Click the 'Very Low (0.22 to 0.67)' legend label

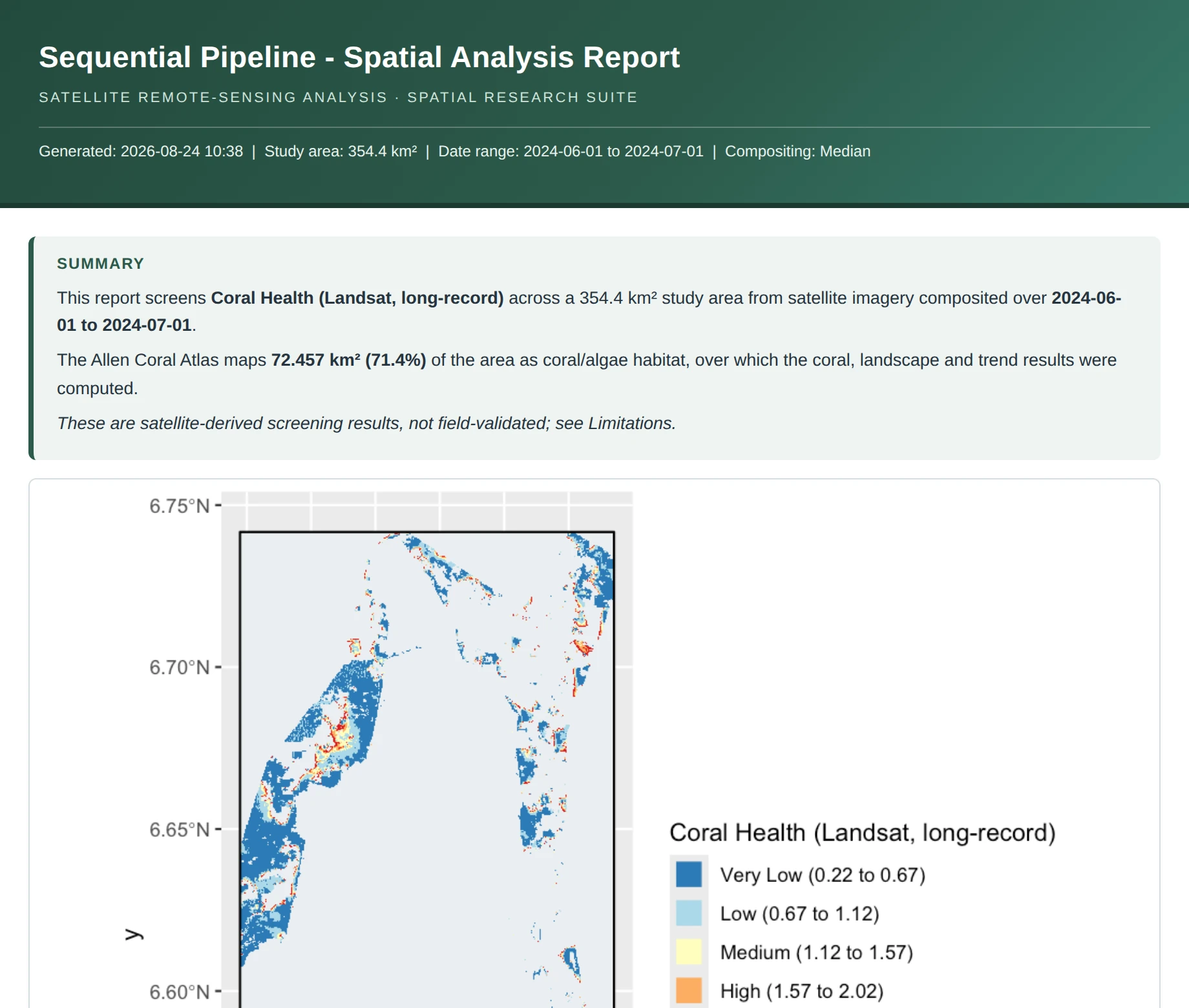tap(823, 875)
